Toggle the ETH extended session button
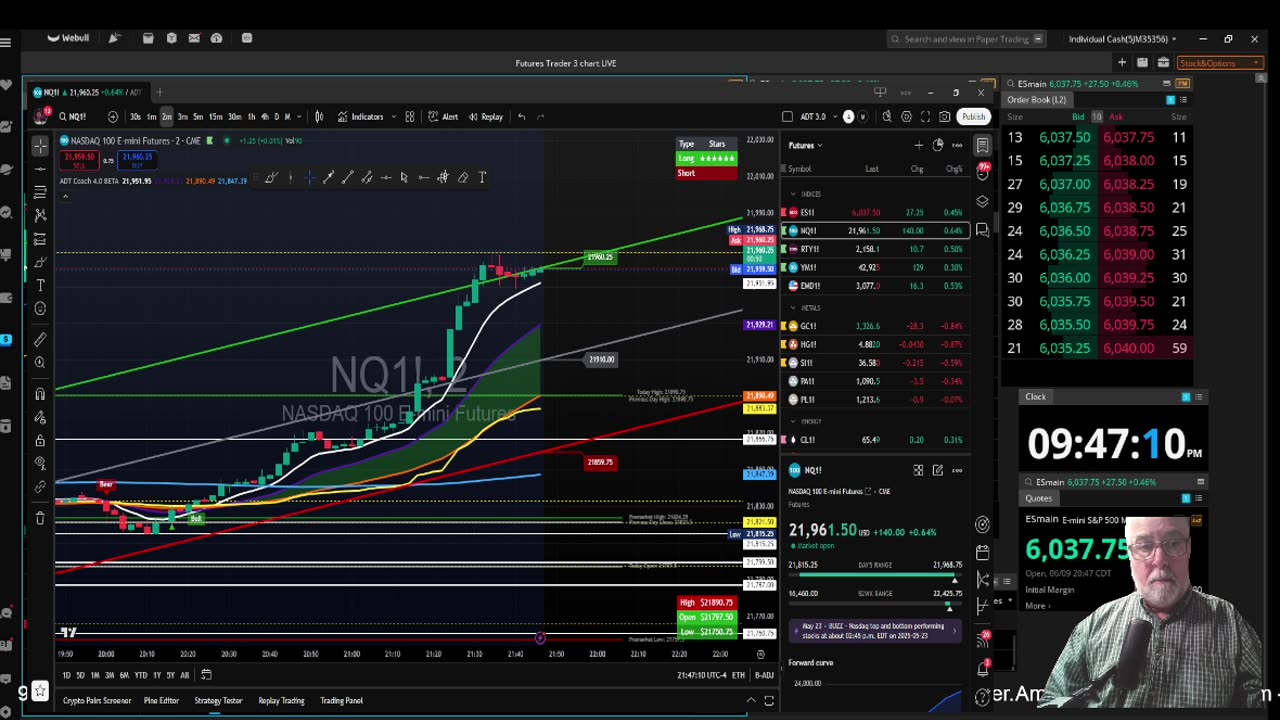1280x720 pixels. 738,675
